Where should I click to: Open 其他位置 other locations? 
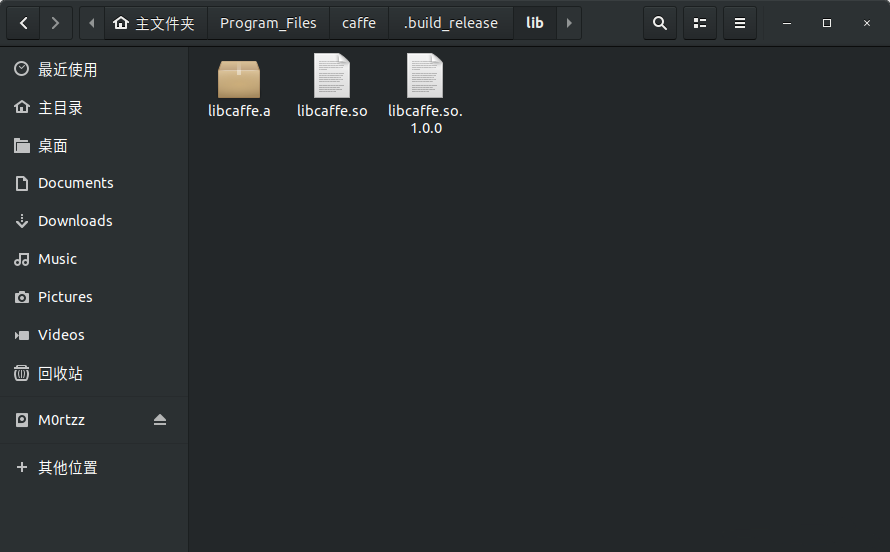pos(94,467)
